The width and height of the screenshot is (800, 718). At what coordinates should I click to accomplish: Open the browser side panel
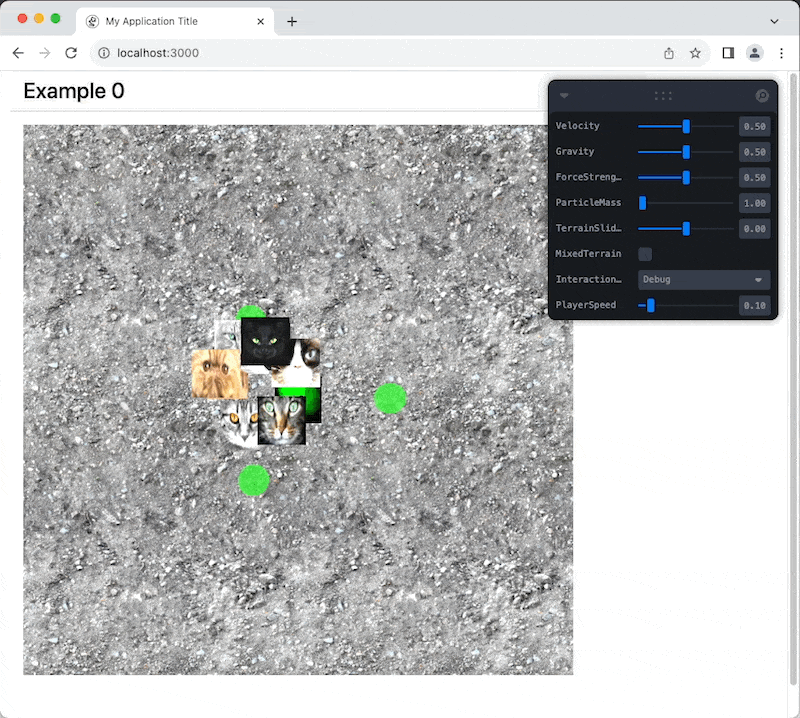pos(728,53)
